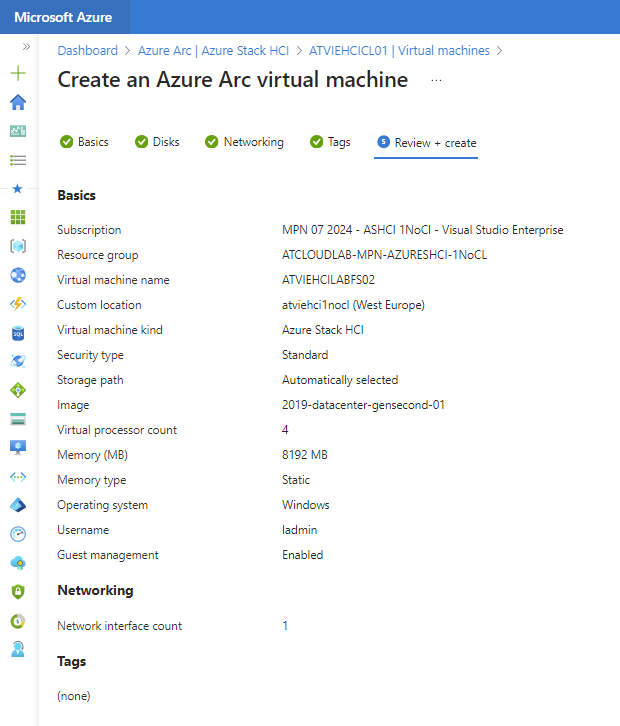620x726 pixels.
Task: Click the Virtual machine kind Azure Stack HCI value
Action: [x=323, y=330]
